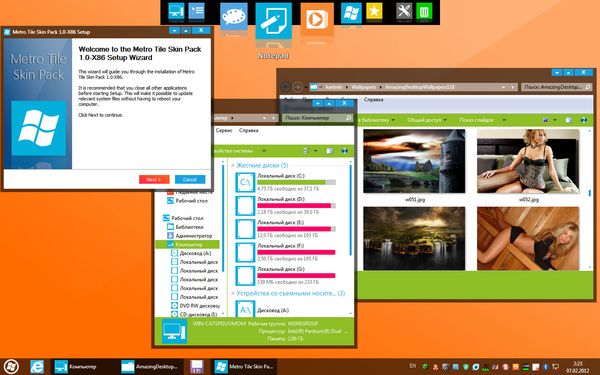This screenshot has width=600, height=375.
Task: Click the floppy disk icon on the taskbar
Action: point(197,367)
